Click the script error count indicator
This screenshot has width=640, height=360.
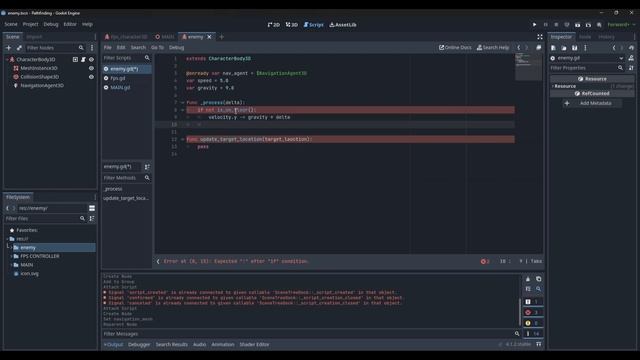(485, 261)
